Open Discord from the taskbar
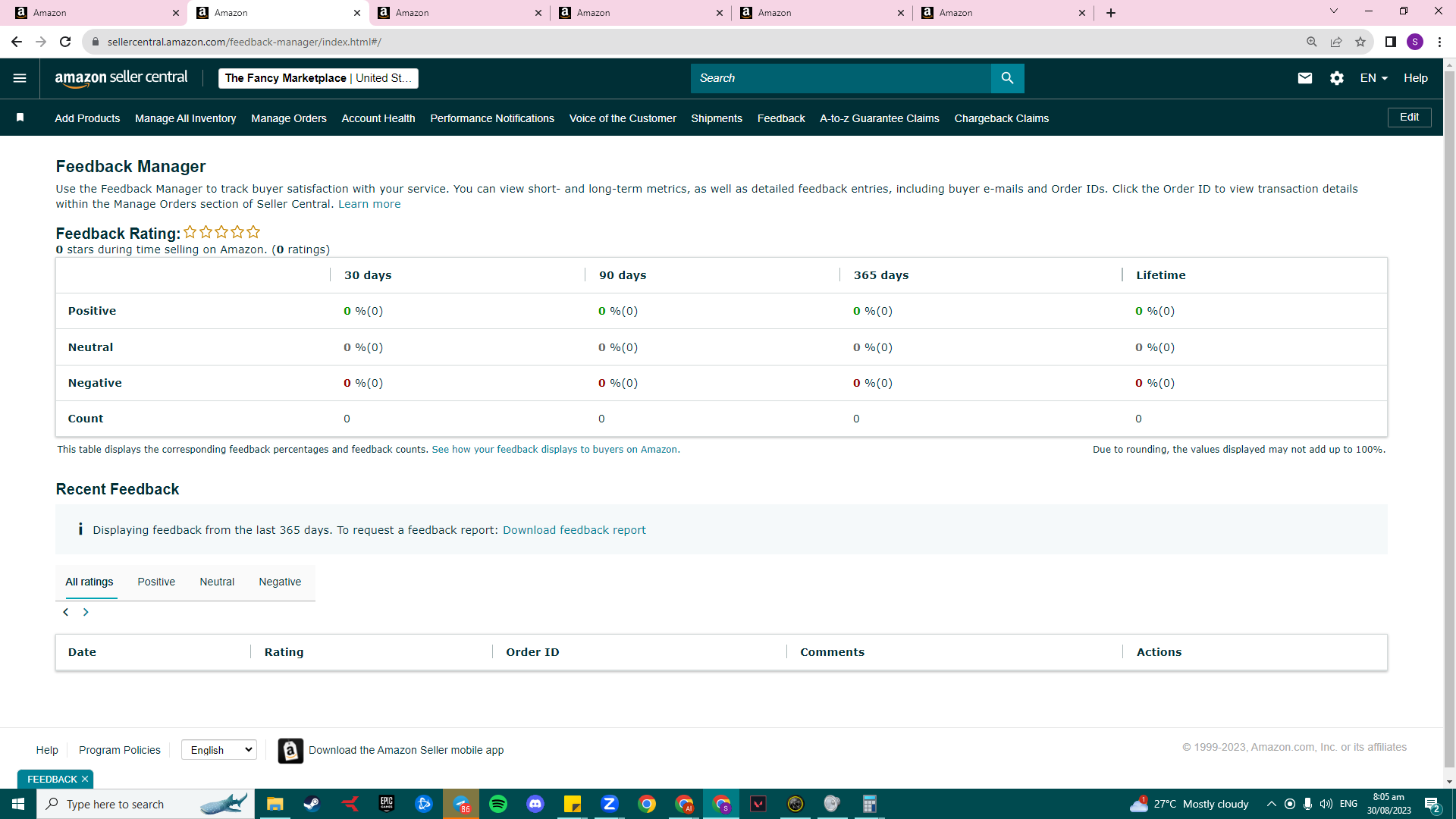The image size is (1456, 819). [x=535, y=804]
